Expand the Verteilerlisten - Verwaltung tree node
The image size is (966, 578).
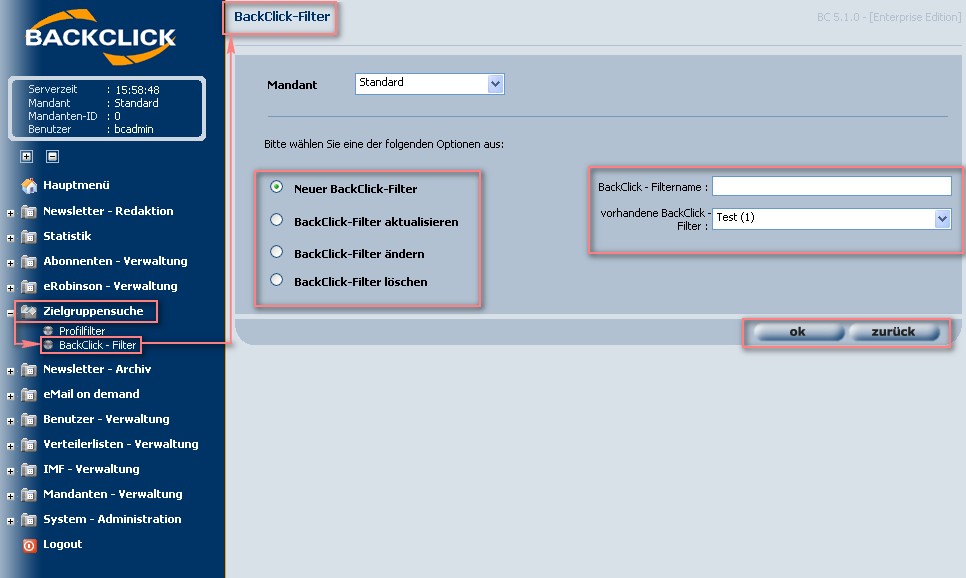point(10,446)
